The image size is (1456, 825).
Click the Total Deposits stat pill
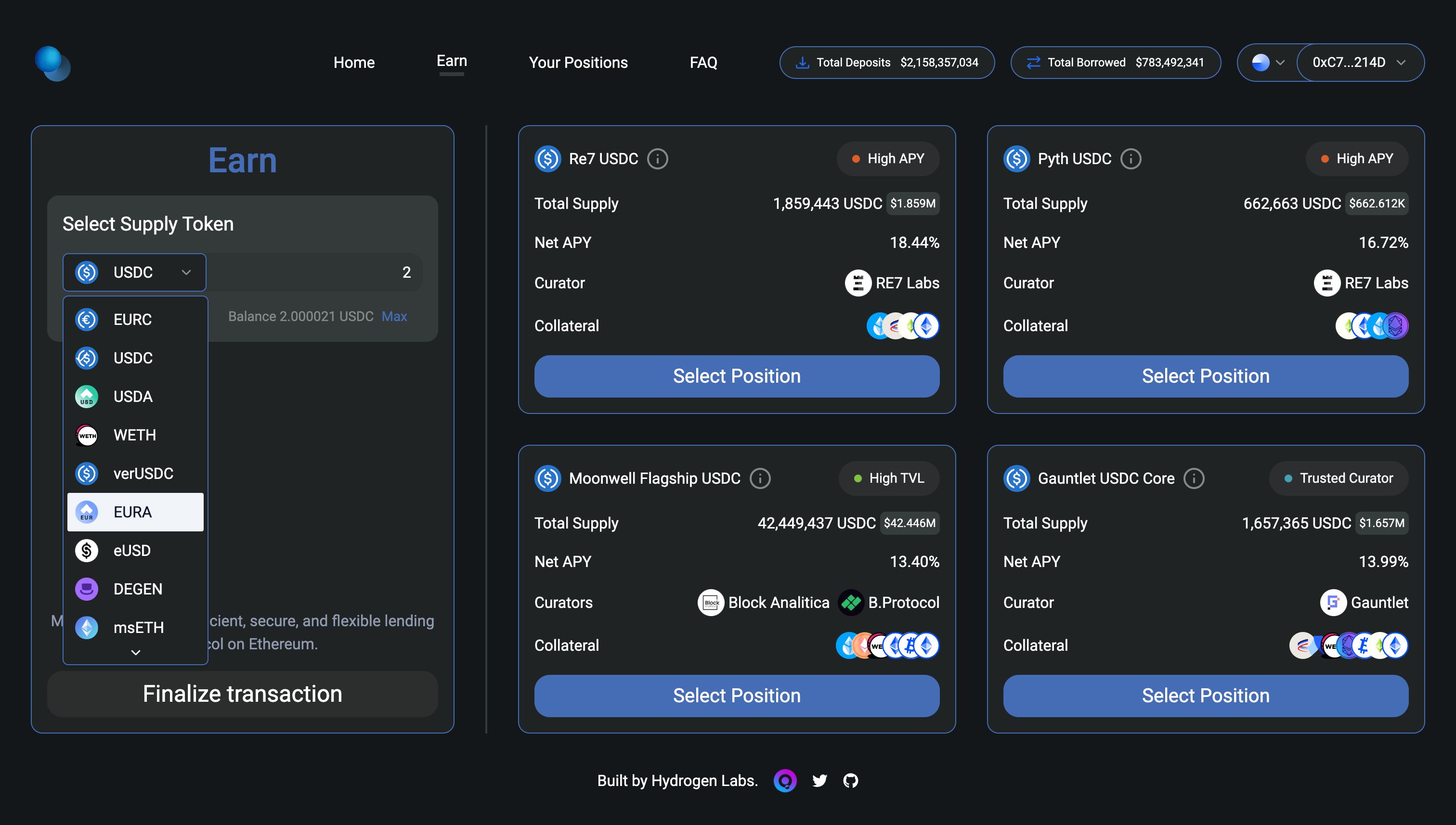[887, 62]
